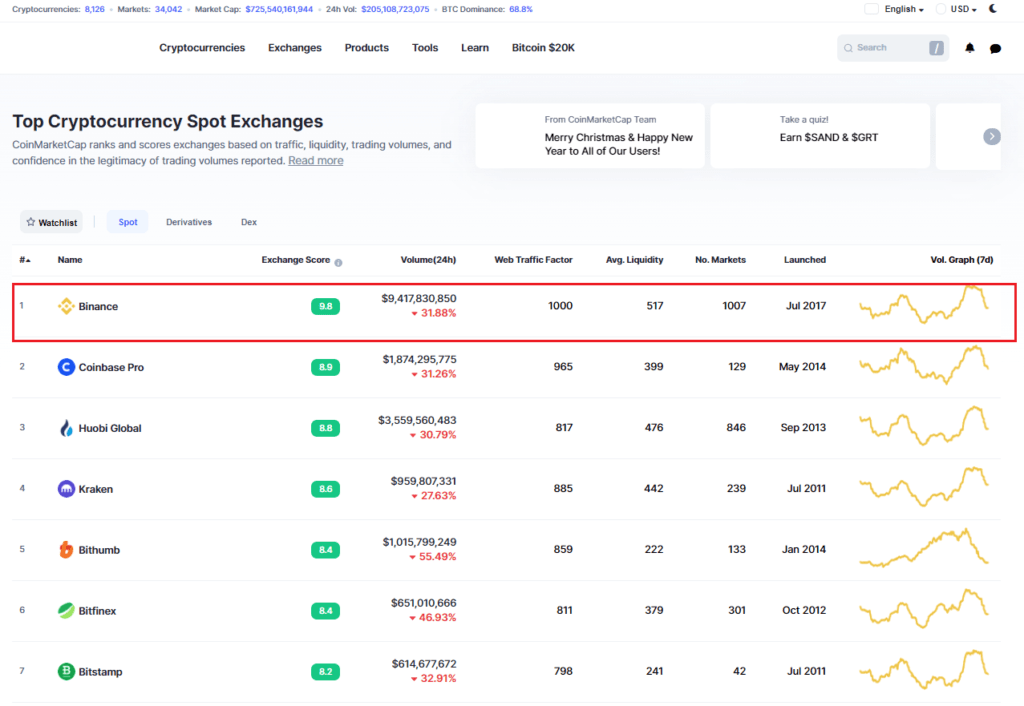Screen dimensions: 1024x706
Task: Click the 24h Vol value link
Action: coord(395,9)
